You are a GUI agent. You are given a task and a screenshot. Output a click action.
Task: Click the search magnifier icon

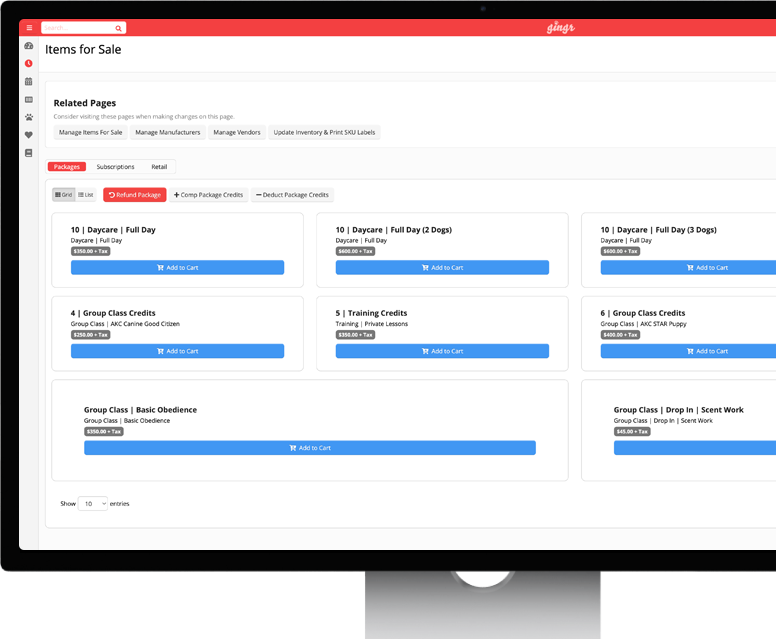coord(118,28)
